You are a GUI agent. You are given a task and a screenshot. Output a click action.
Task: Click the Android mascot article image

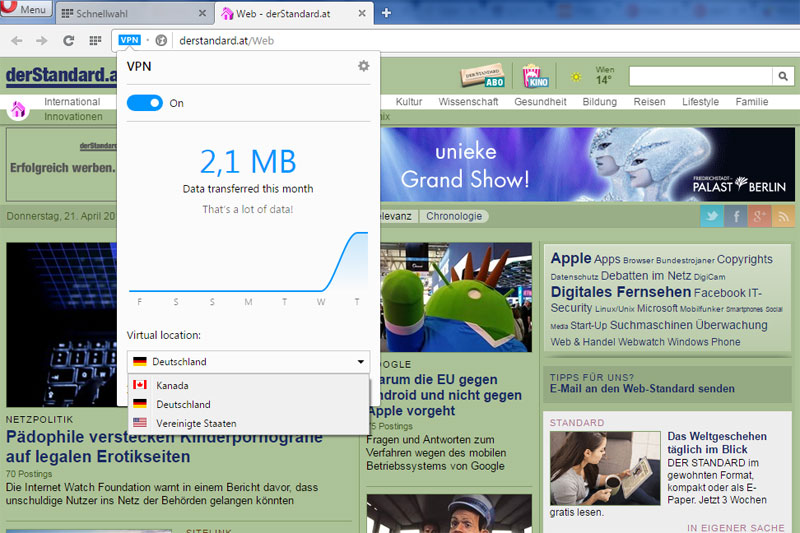point(456,297)
